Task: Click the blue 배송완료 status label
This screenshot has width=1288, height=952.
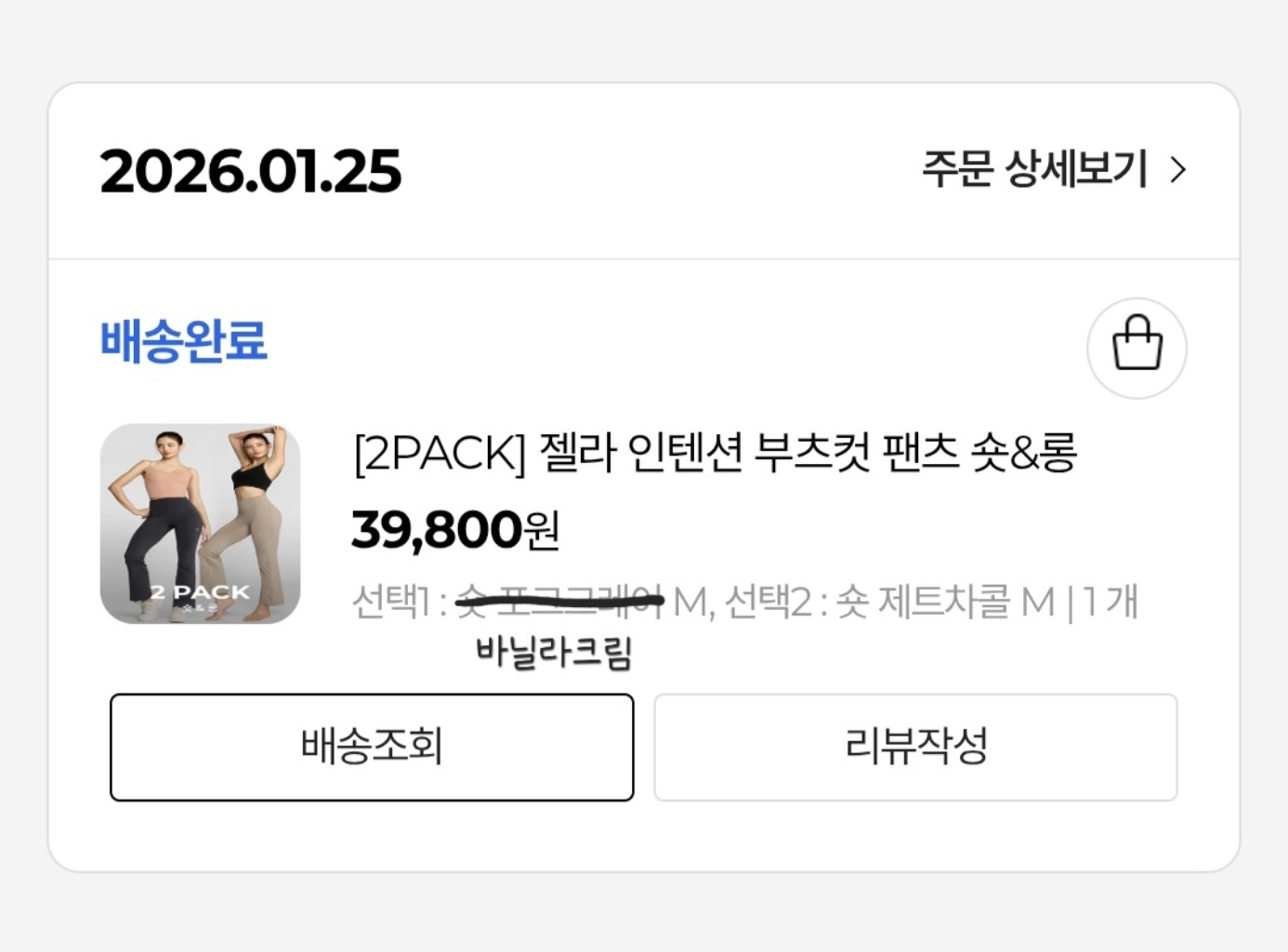Action: [x=184, y=341]
